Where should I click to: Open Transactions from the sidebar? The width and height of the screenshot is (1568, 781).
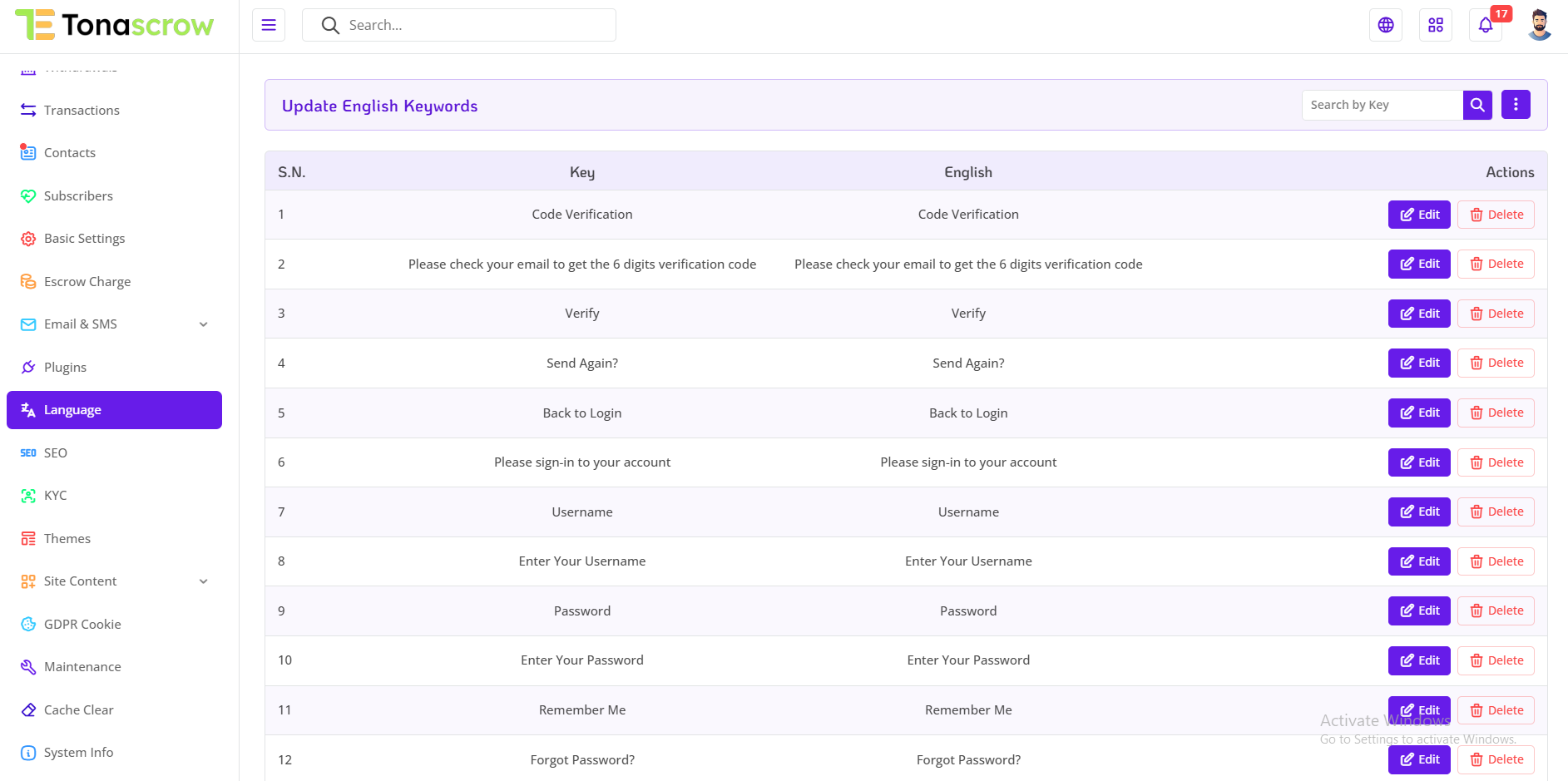point(82,111)
